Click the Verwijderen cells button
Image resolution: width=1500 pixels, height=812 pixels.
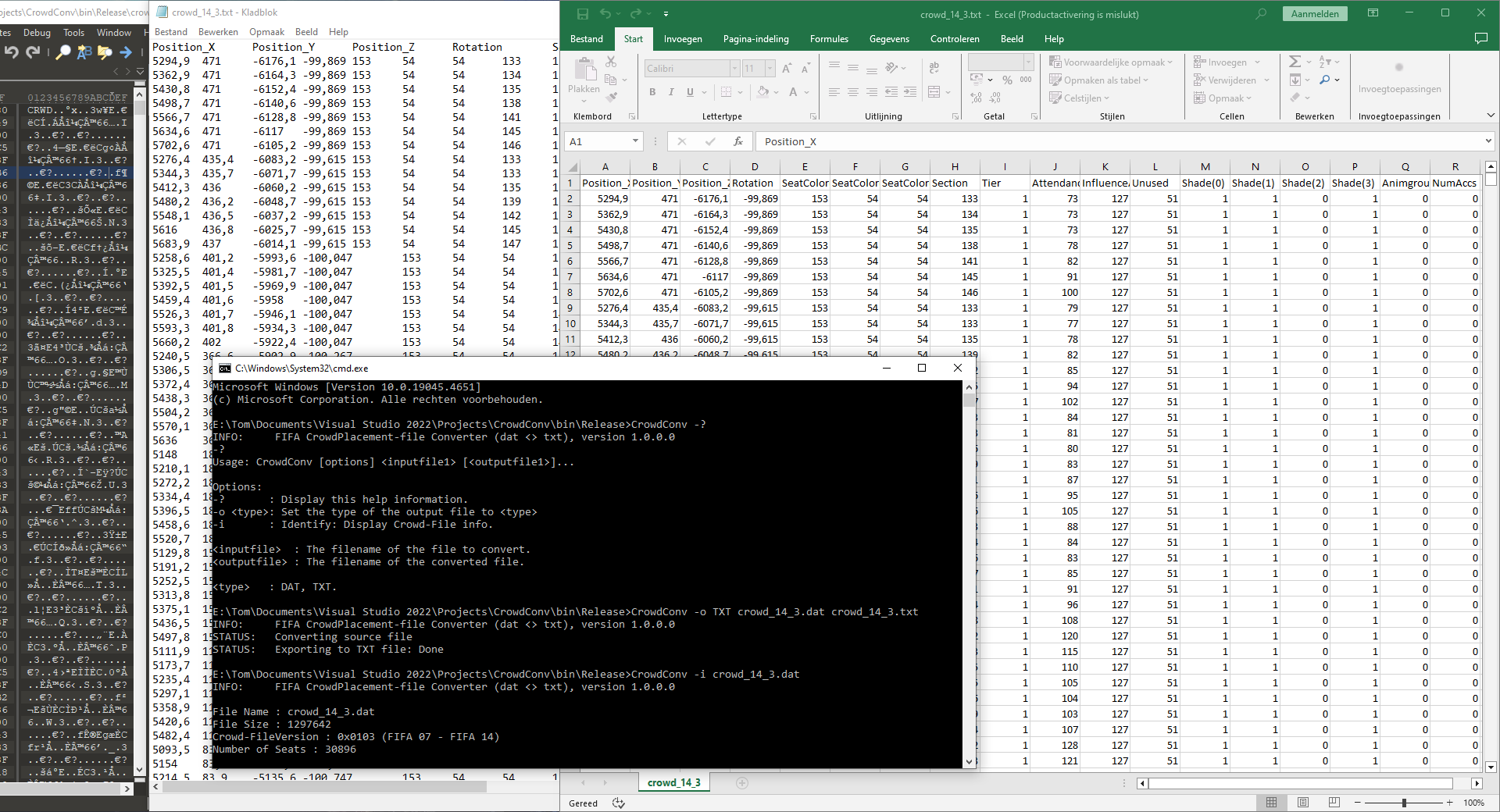[1231, 80]
